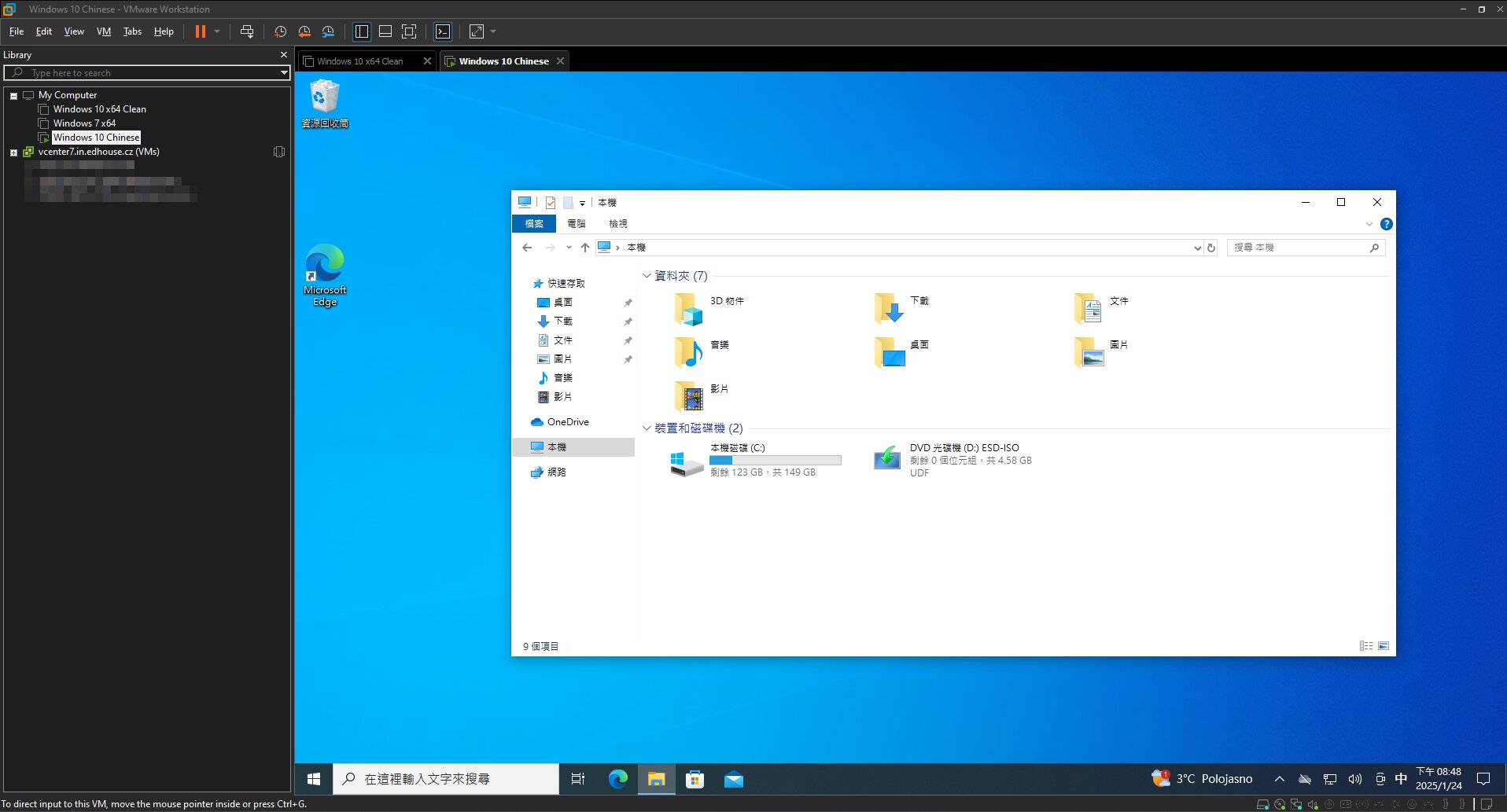Image resolution: width=1507 pixels, height=812 pixels.
Task: Toggle the thumbnail bar view
Action: coord(385,31)
